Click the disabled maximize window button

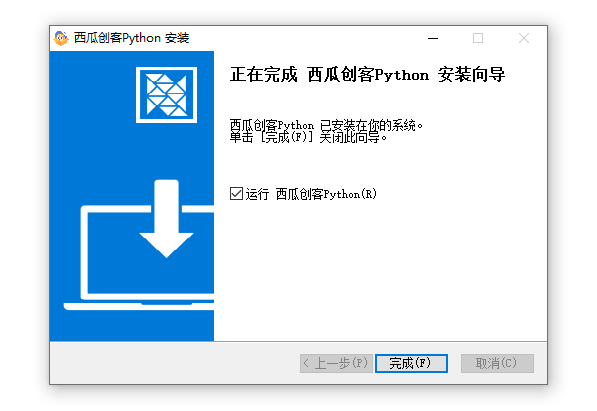(478, 38)
